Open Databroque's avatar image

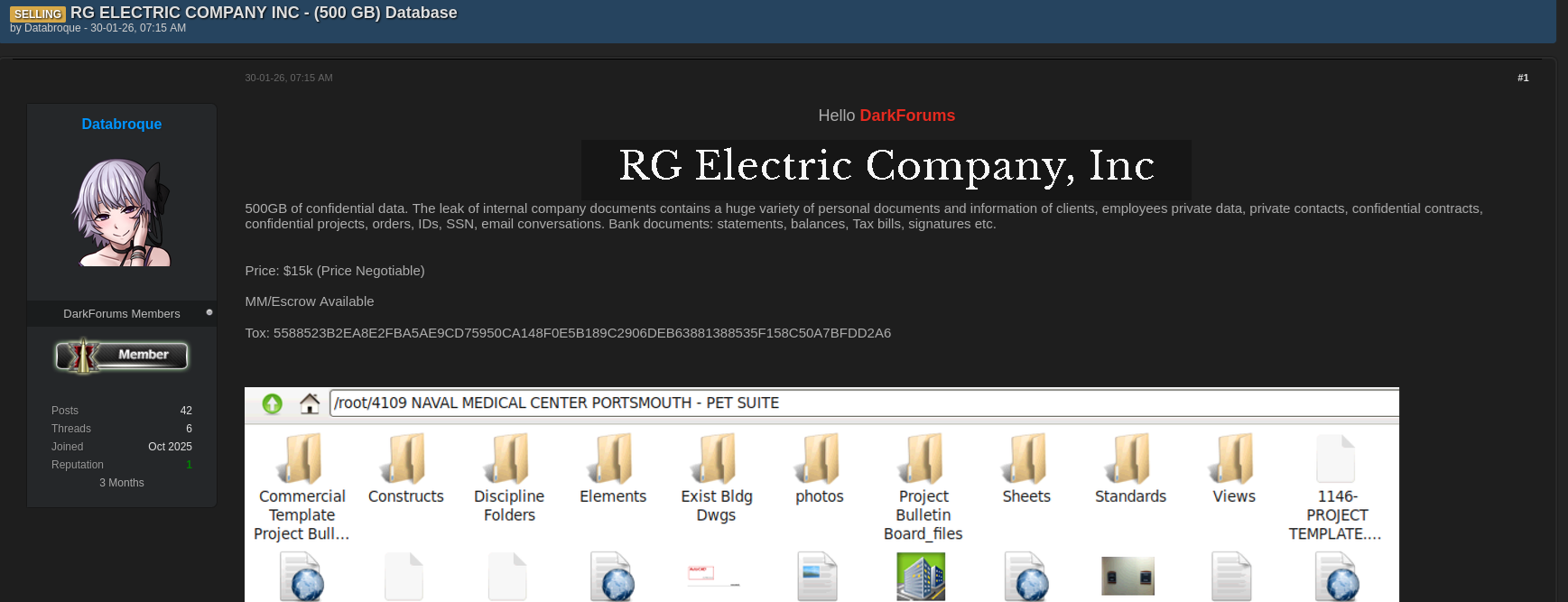(122, 212)
